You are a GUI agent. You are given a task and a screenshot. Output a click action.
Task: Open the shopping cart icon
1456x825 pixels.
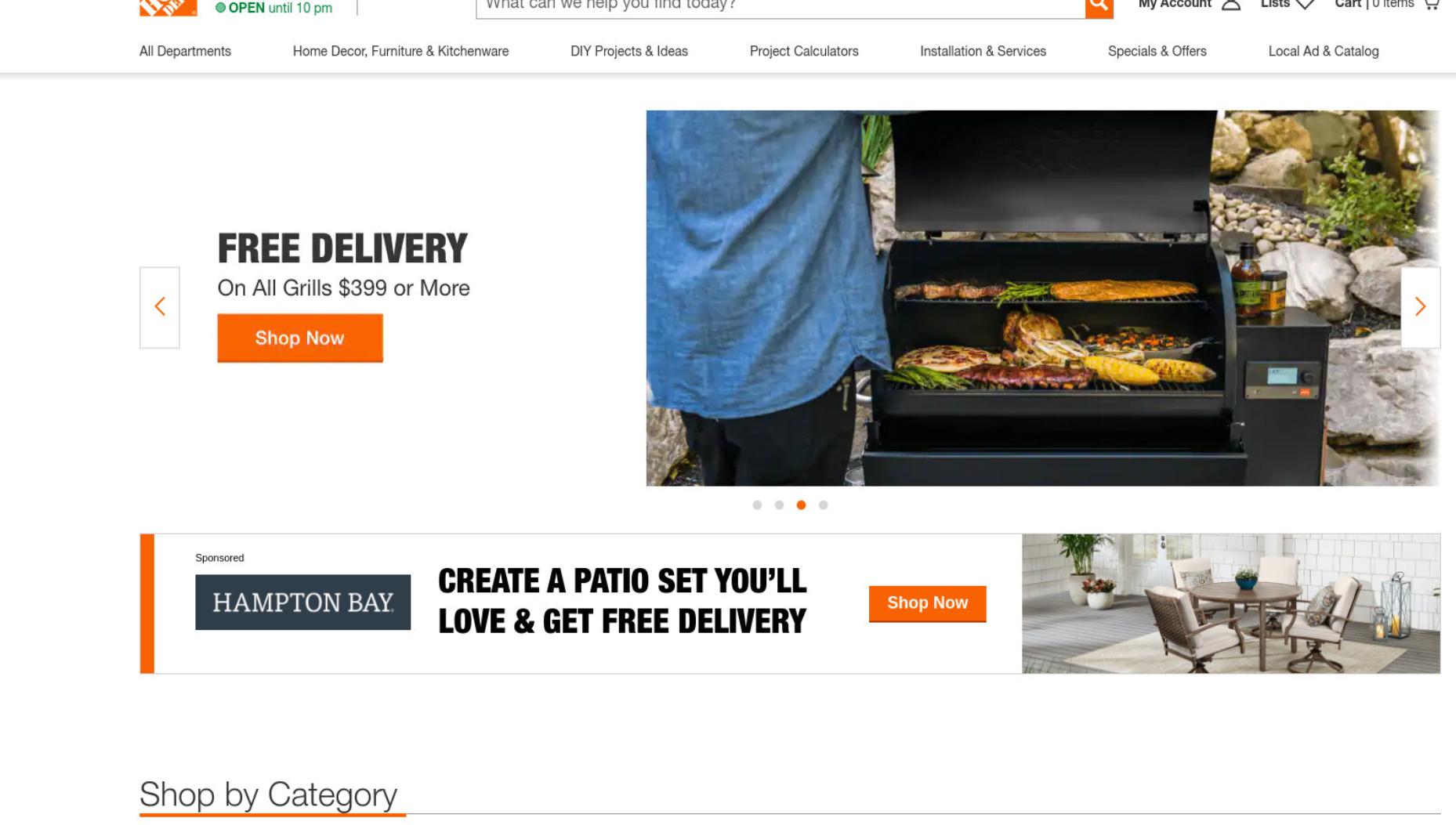pyautogui.click(x=1432, y=5)
